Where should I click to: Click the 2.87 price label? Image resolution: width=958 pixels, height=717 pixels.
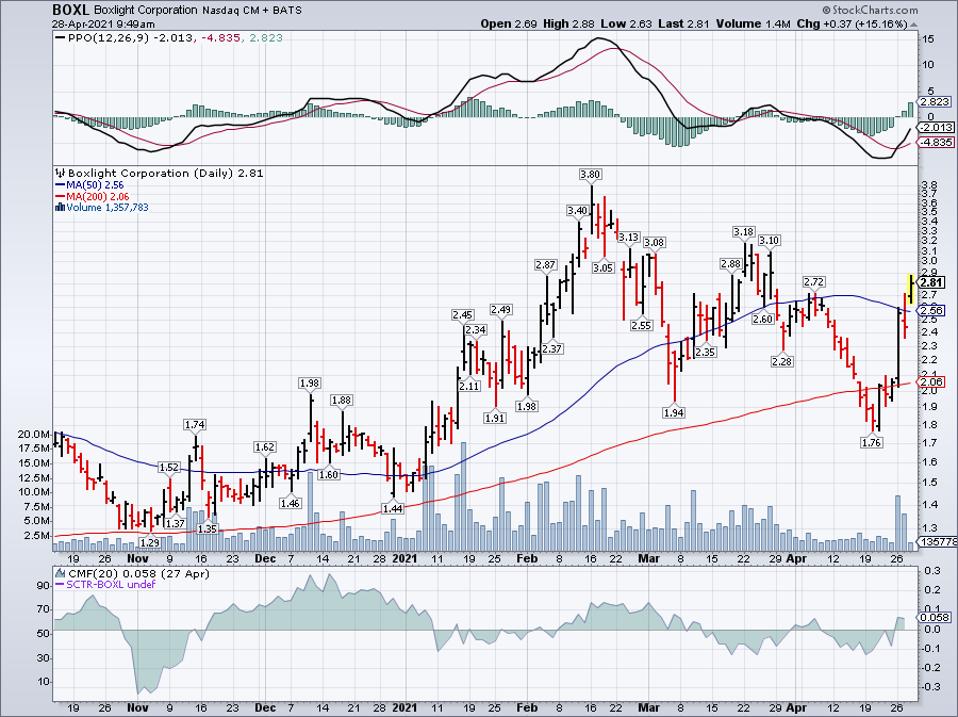pyautogui.click(x=546, y=264)
